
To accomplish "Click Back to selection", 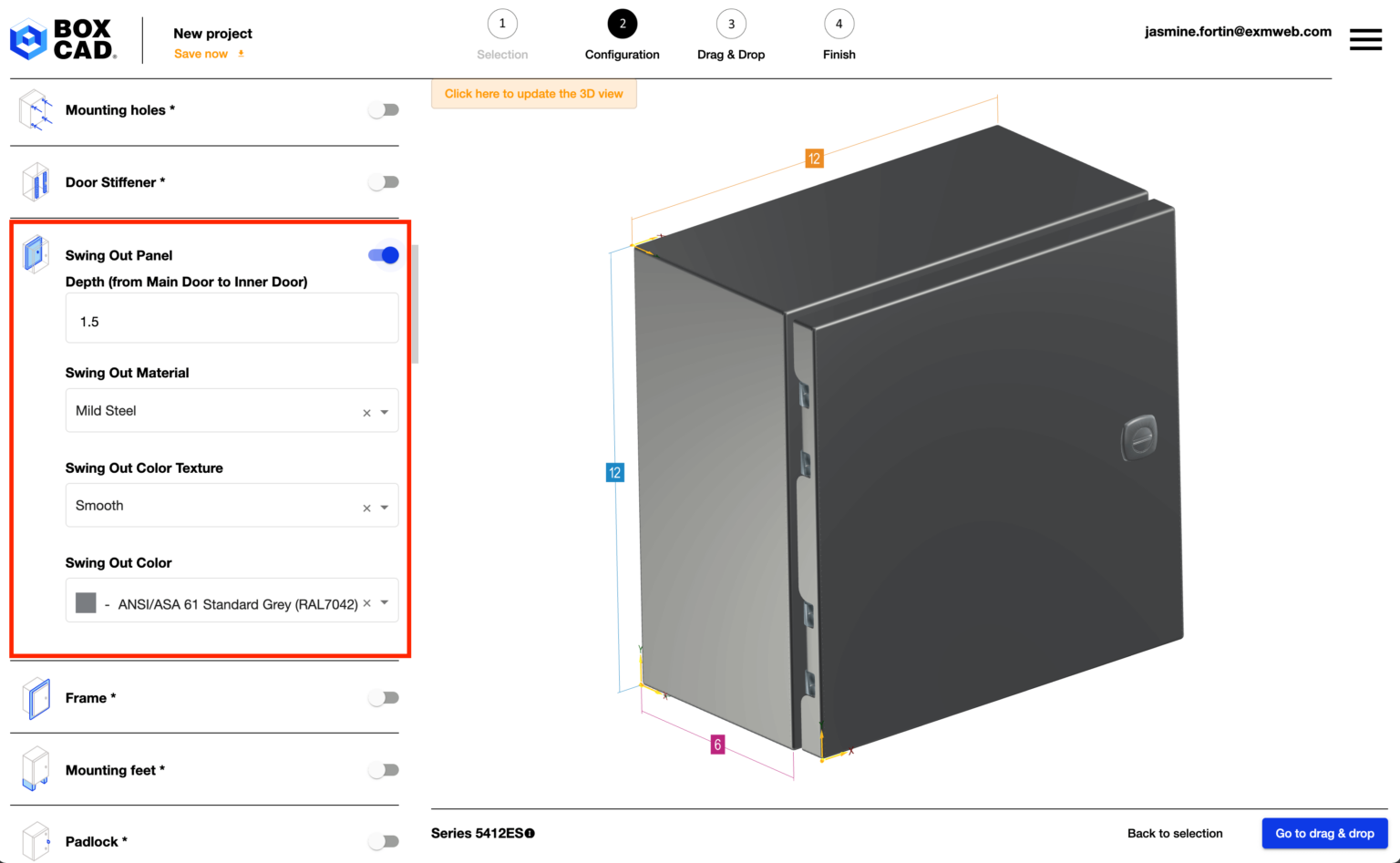I will click(1175, 833).
